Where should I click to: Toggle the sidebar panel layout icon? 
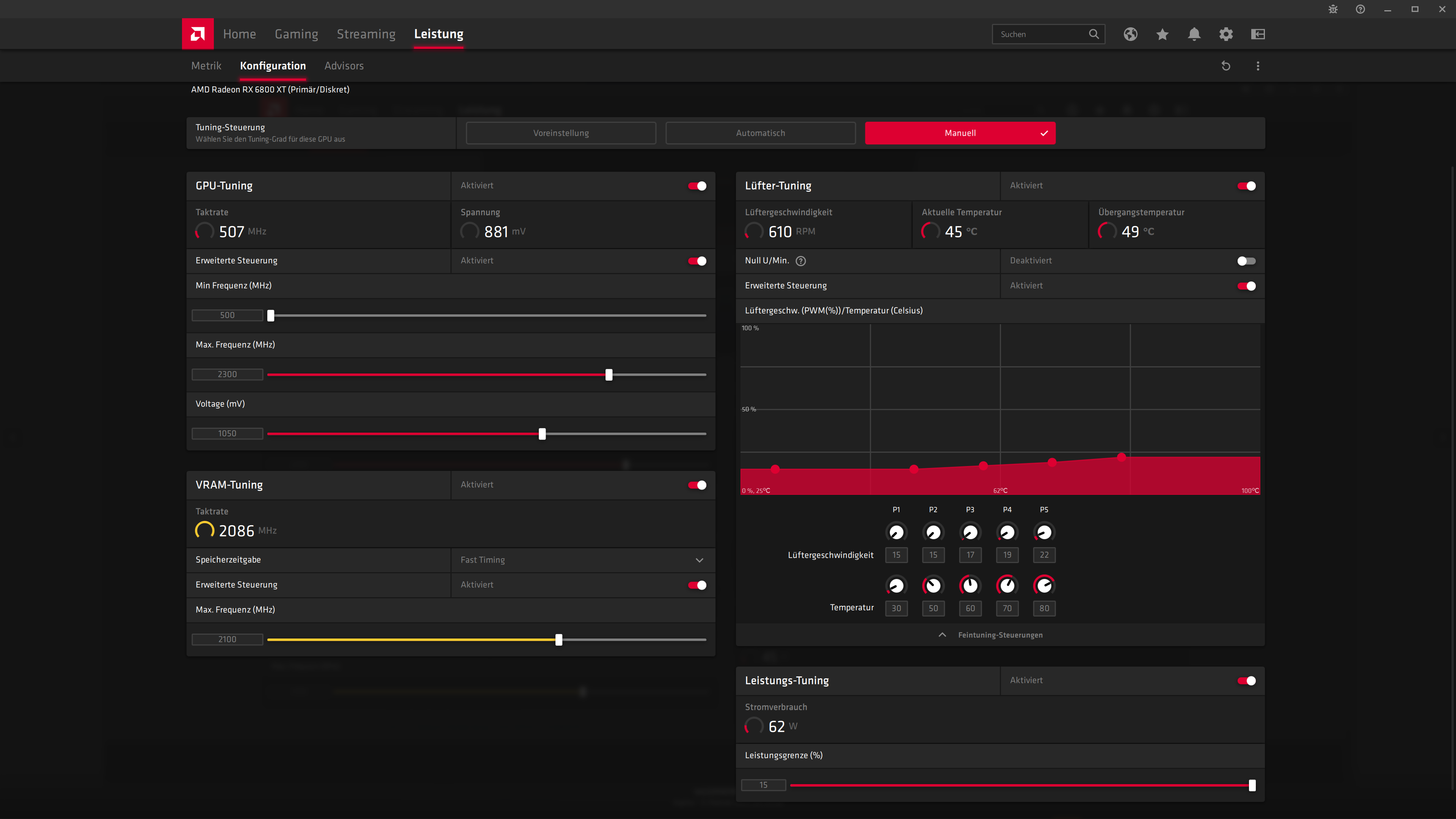[x=1258, y=34]
